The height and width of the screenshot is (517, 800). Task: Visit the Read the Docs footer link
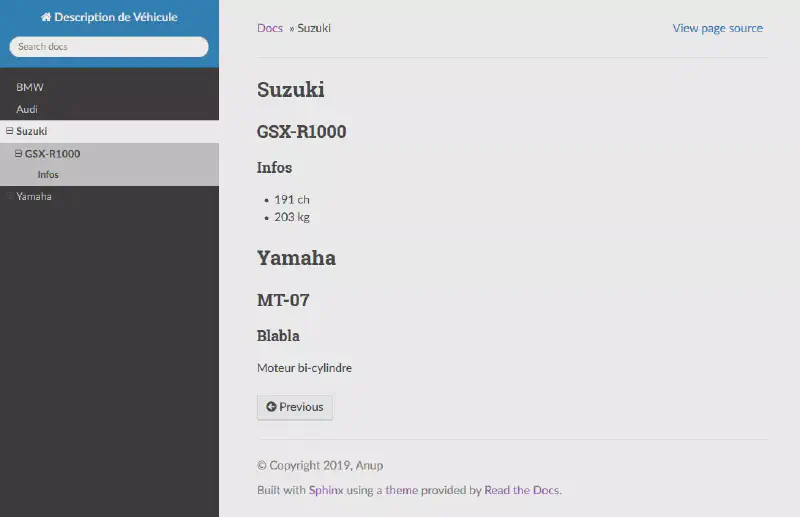point(521,490)
